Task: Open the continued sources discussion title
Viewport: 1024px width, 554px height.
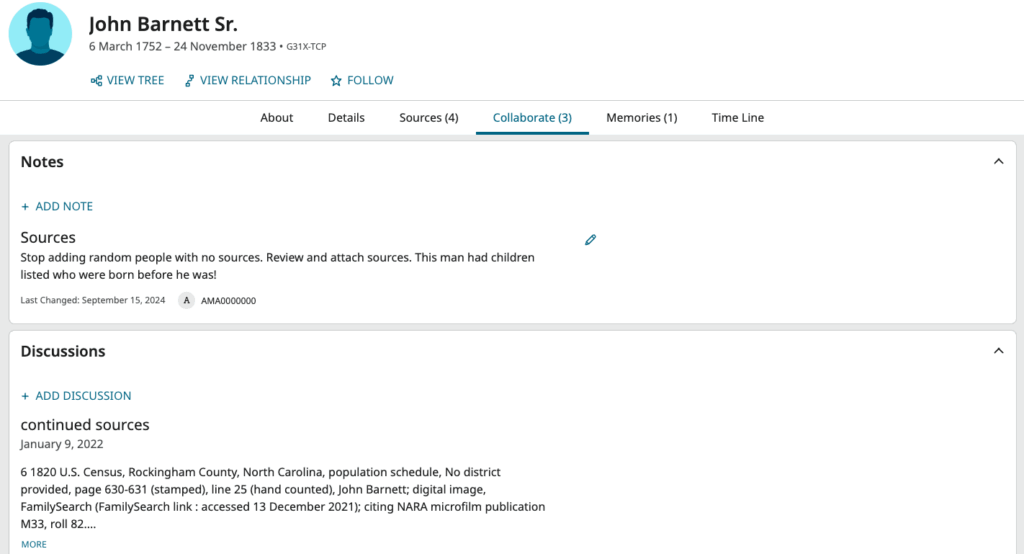Action: [x=85, y=425]
